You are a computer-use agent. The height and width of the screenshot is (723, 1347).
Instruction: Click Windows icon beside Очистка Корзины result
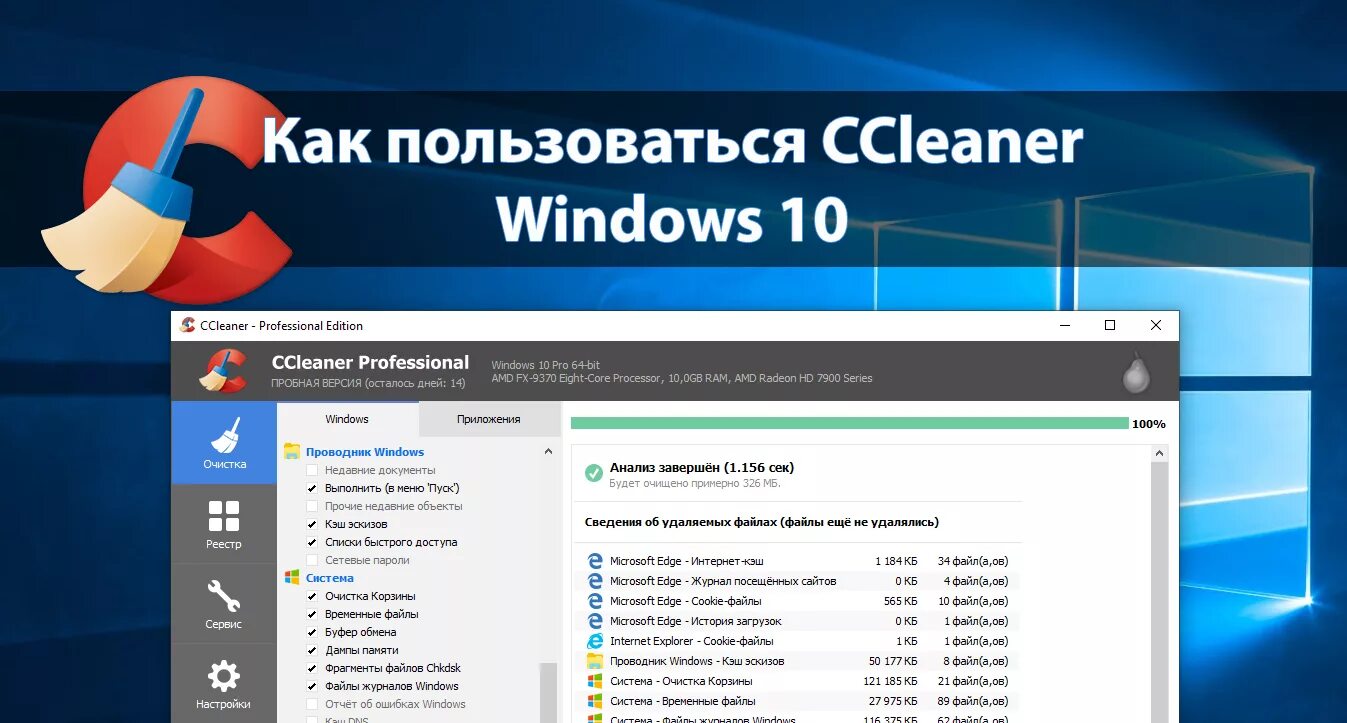pos(595,681)
